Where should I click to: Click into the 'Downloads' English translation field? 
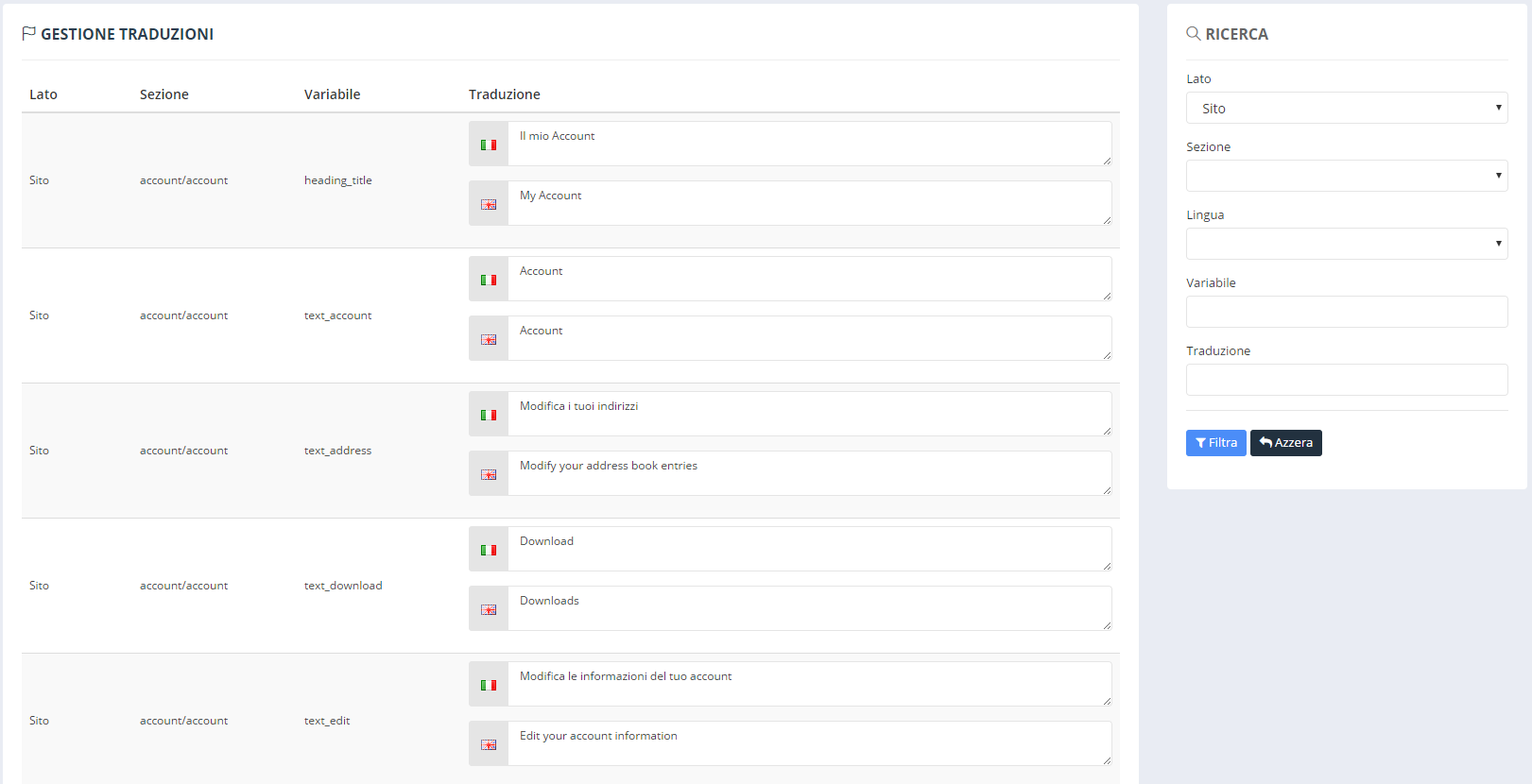click(x=810, y=608)
